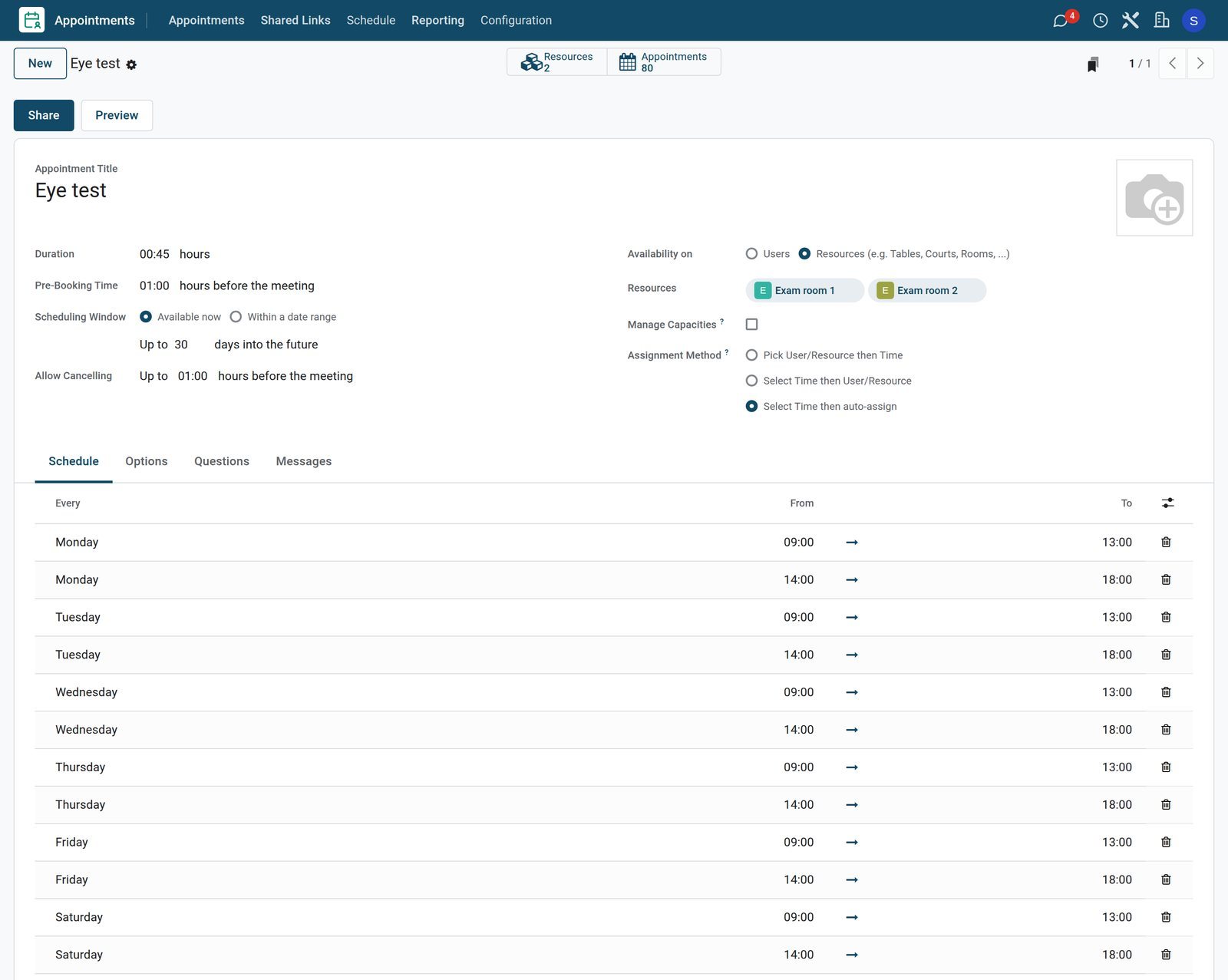This screenshot has width=1228, height=980.
Task: Open the messages chat icon with badge
Action: tap(1061, 21)
